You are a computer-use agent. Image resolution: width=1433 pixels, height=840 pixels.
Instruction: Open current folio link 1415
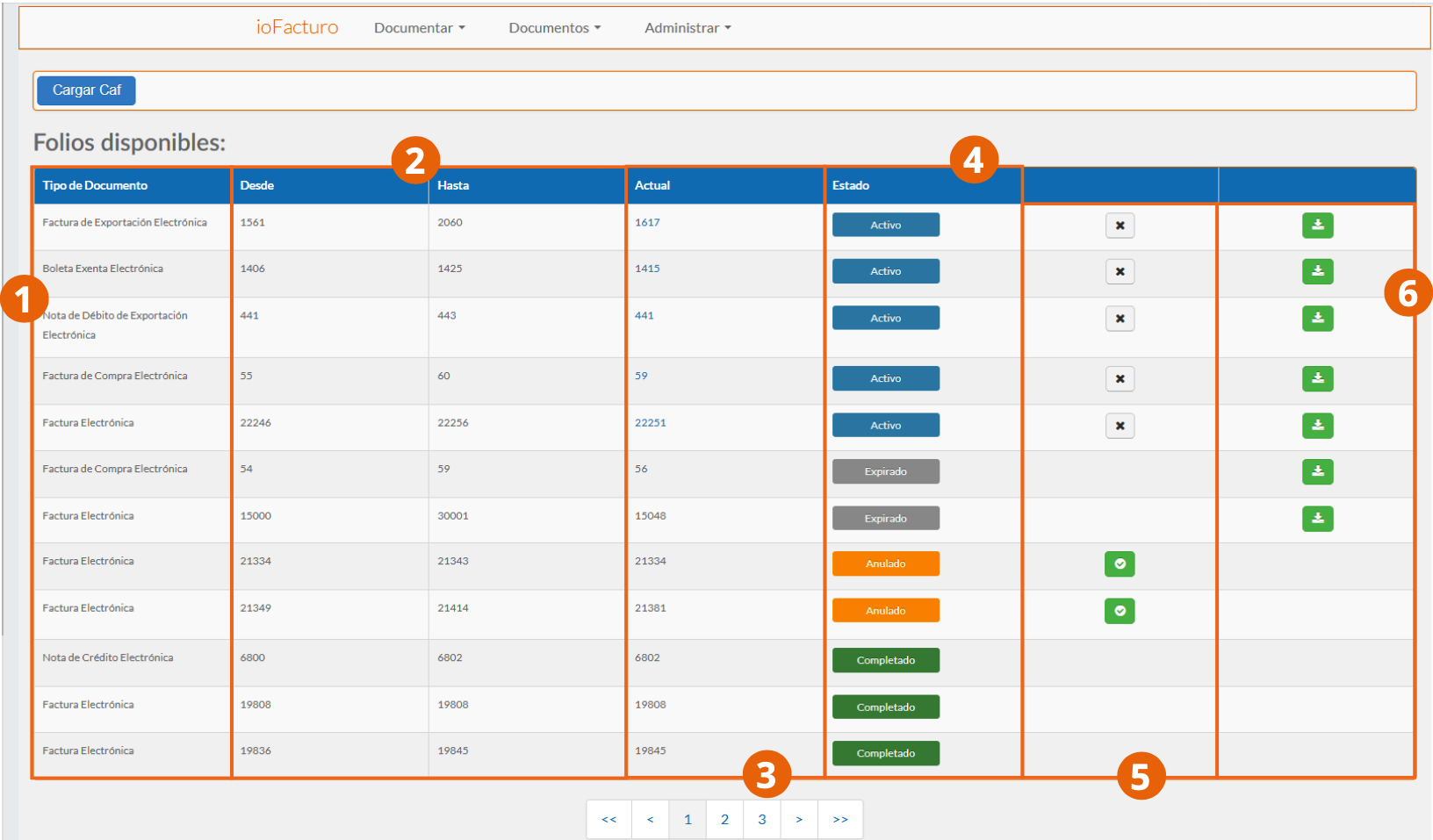(x=647, y=269)
